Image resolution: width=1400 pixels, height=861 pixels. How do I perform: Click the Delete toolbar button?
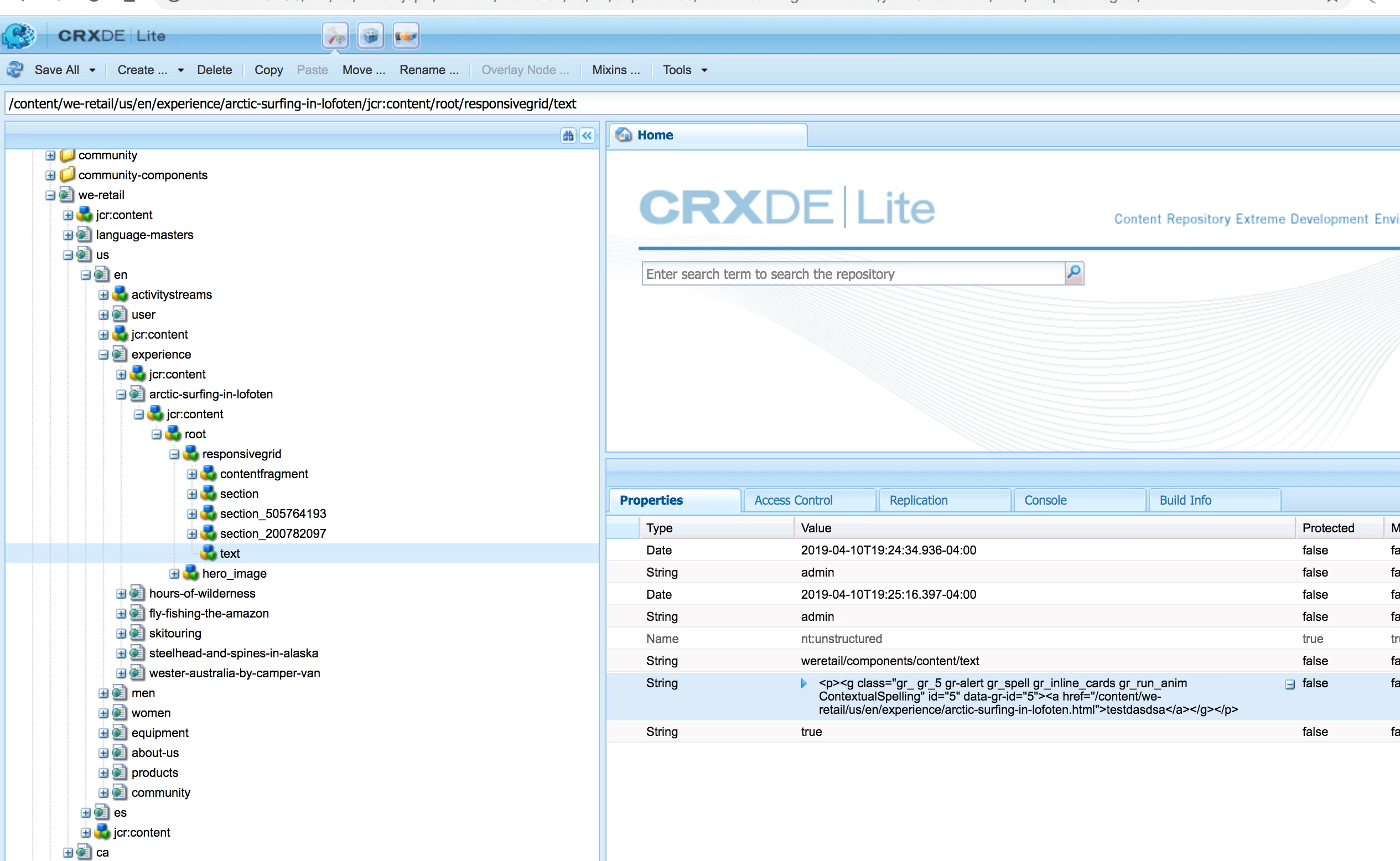(214, 70)
